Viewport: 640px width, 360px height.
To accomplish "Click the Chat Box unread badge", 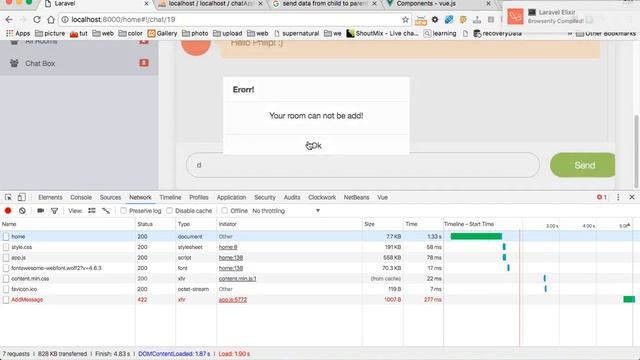I will [144, 63].
